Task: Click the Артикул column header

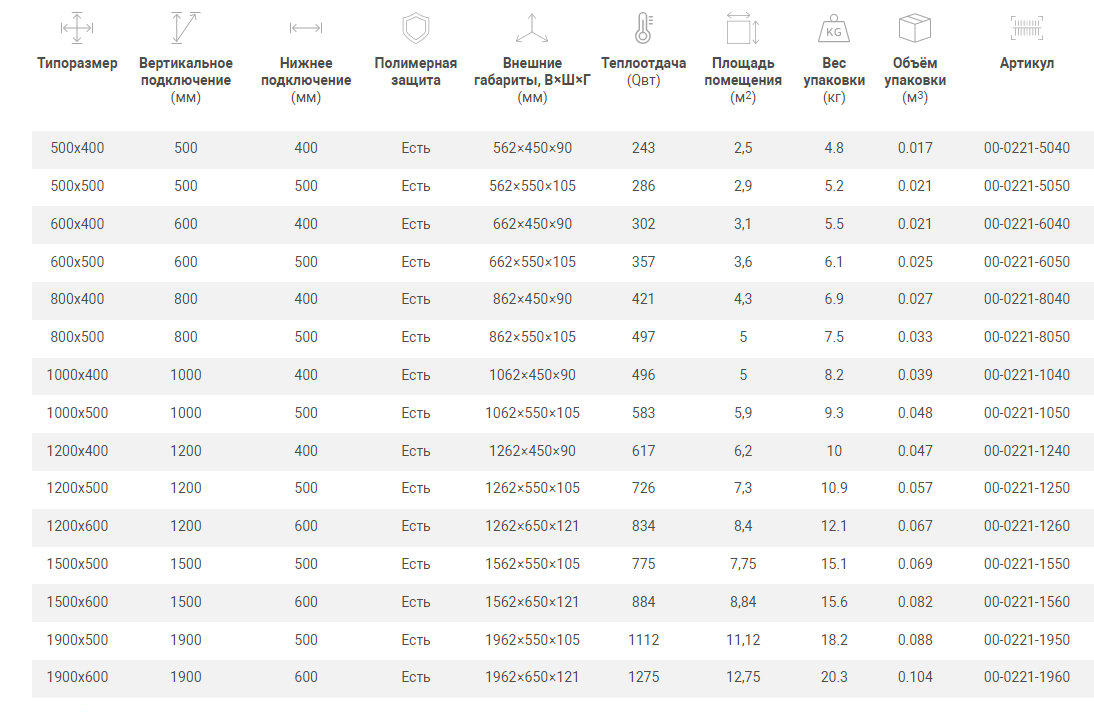Action: pos(1026,63)
